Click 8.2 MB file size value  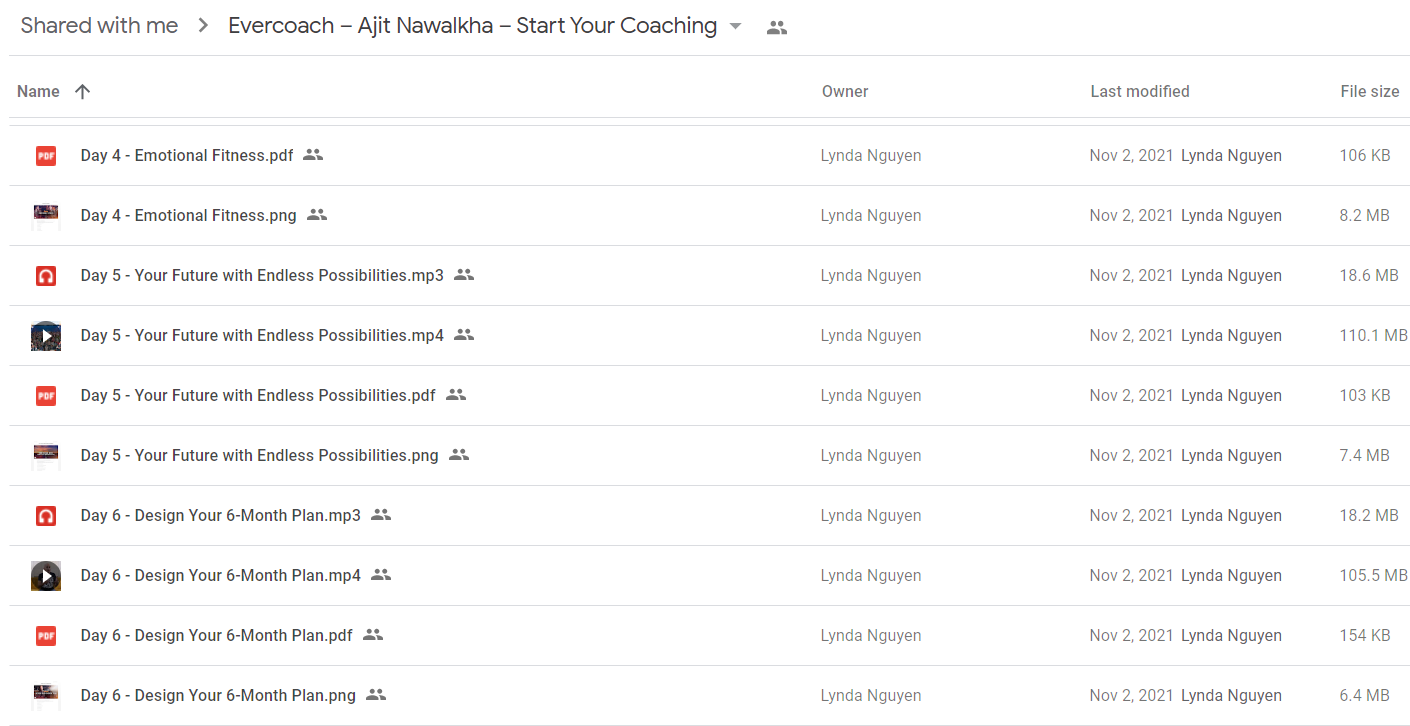[x=1364, y=215]
